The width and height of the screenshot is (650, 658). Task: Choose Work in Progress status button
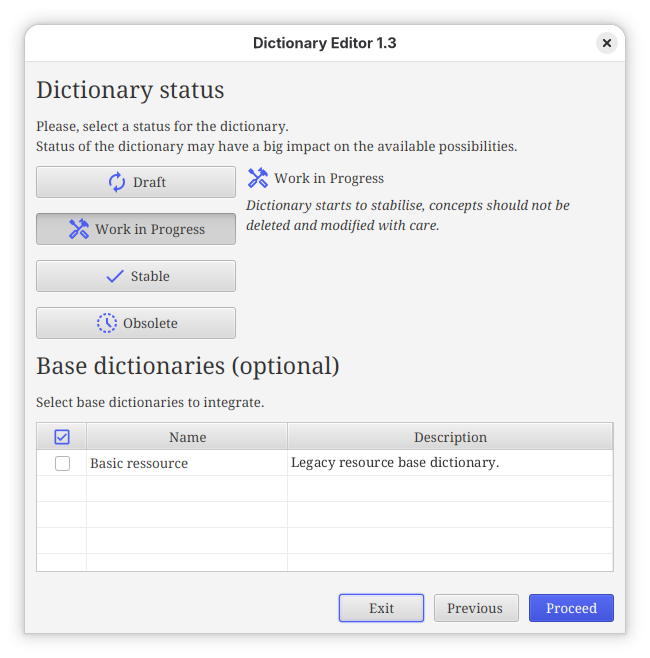pyautogui.click(x=136, y=229)
